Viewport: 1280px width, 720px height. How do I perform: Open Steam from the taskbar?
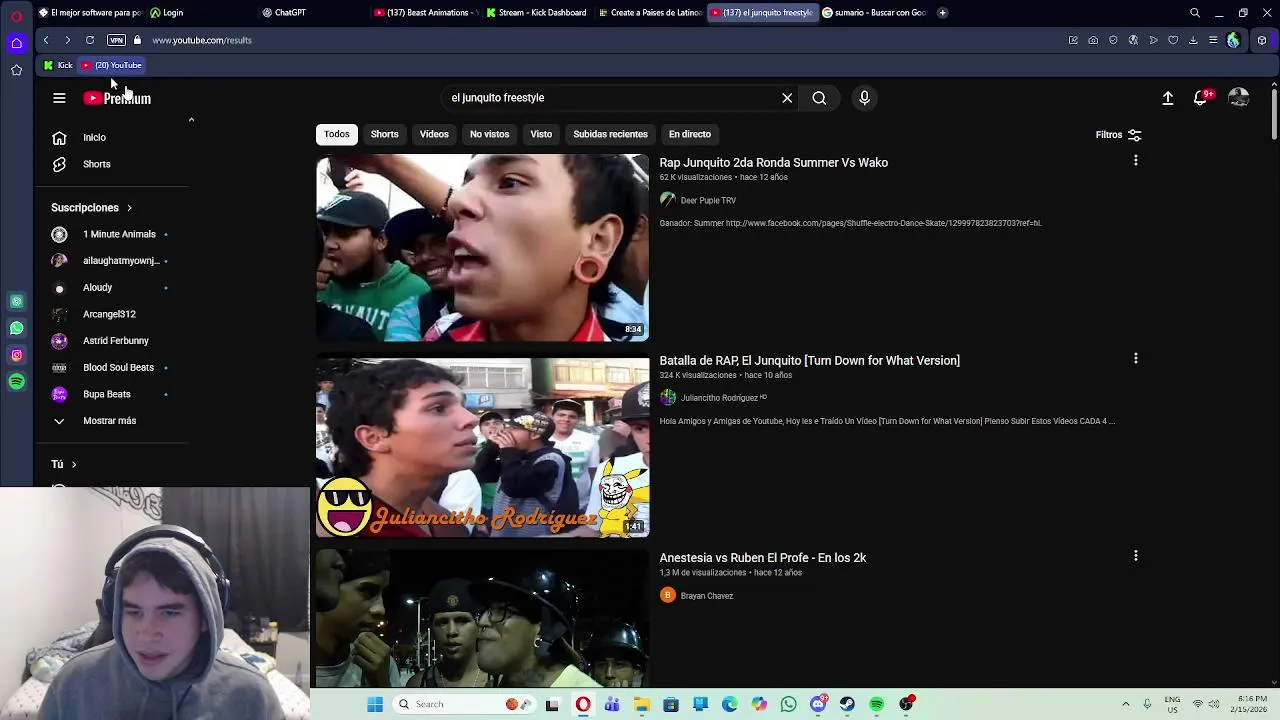[847, 704]
